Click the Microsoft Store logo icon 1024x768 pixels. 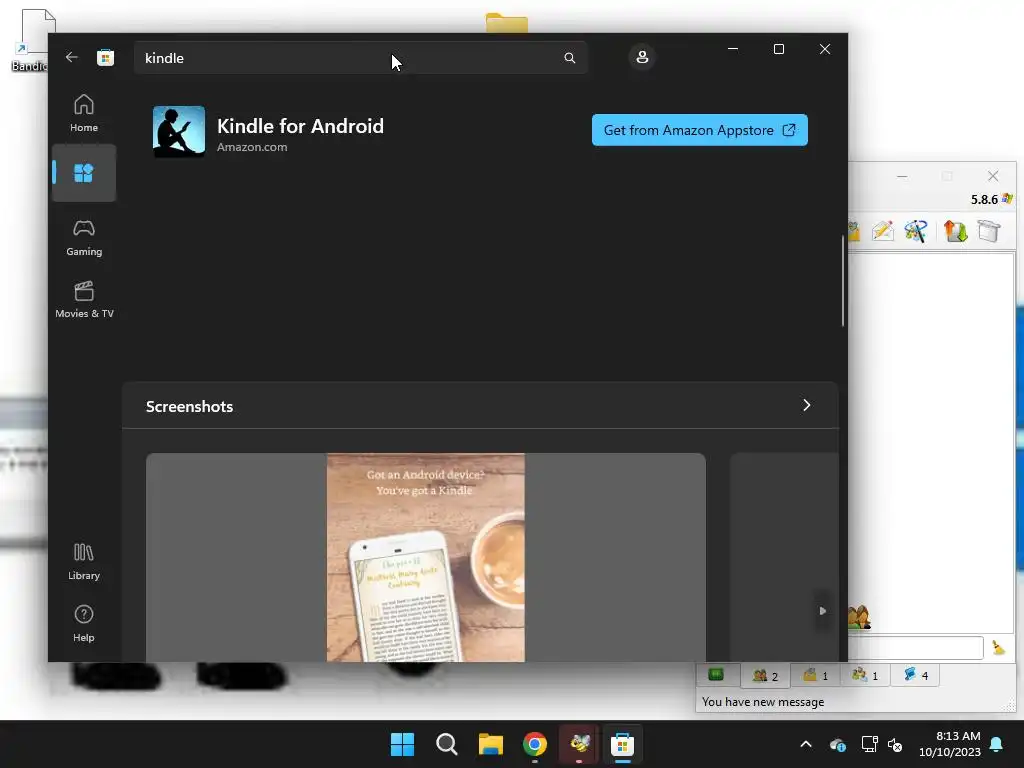click(105, 57)
